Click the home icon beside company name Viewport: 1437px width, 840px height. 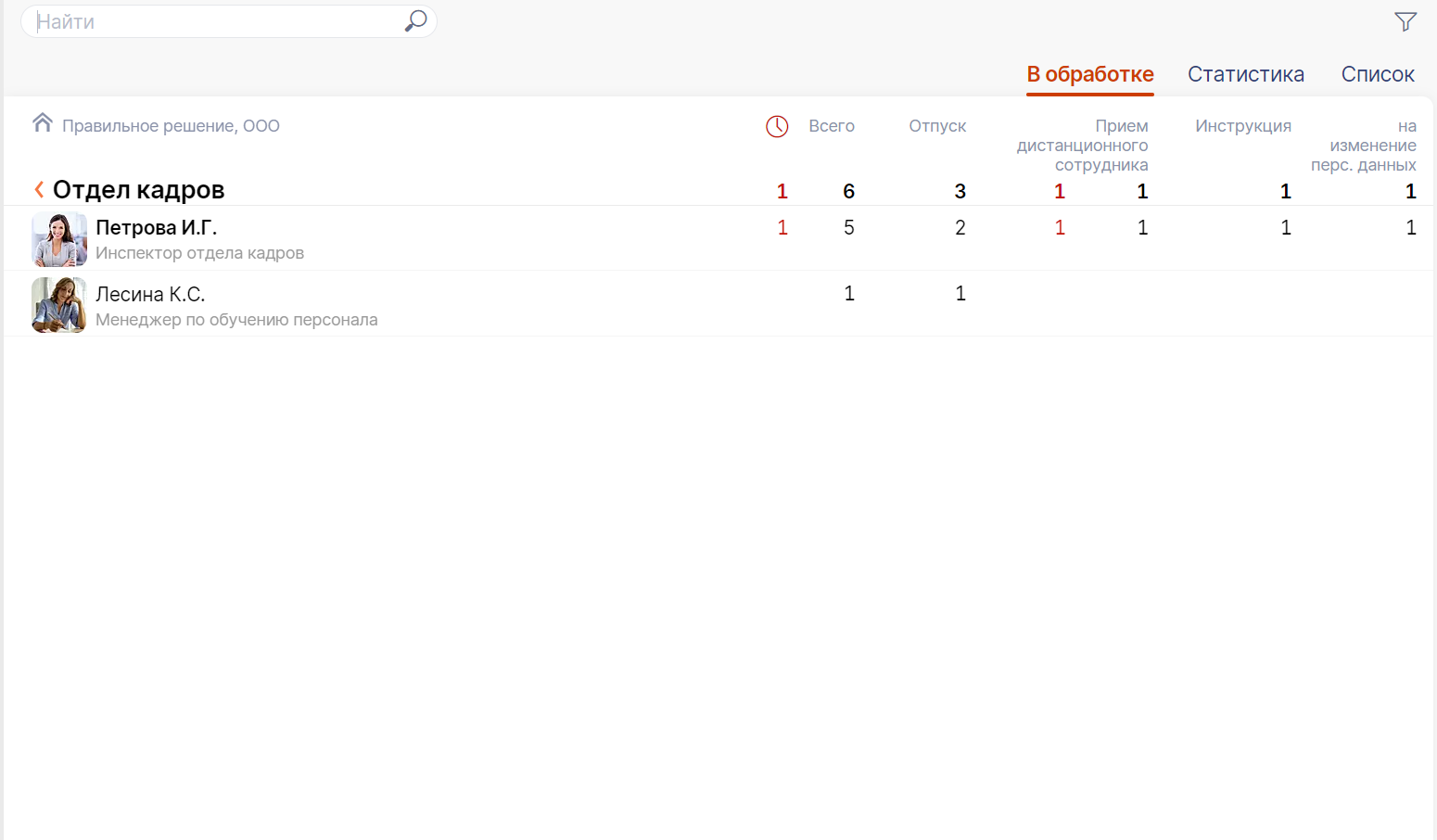(42, 123)
